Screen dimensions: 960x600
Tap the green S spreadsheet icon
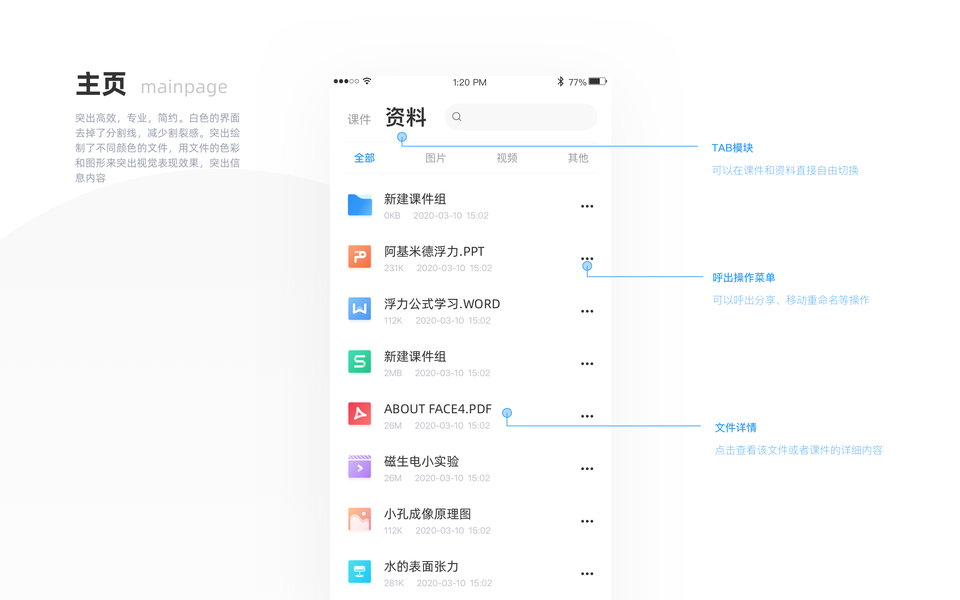(359, 361)
